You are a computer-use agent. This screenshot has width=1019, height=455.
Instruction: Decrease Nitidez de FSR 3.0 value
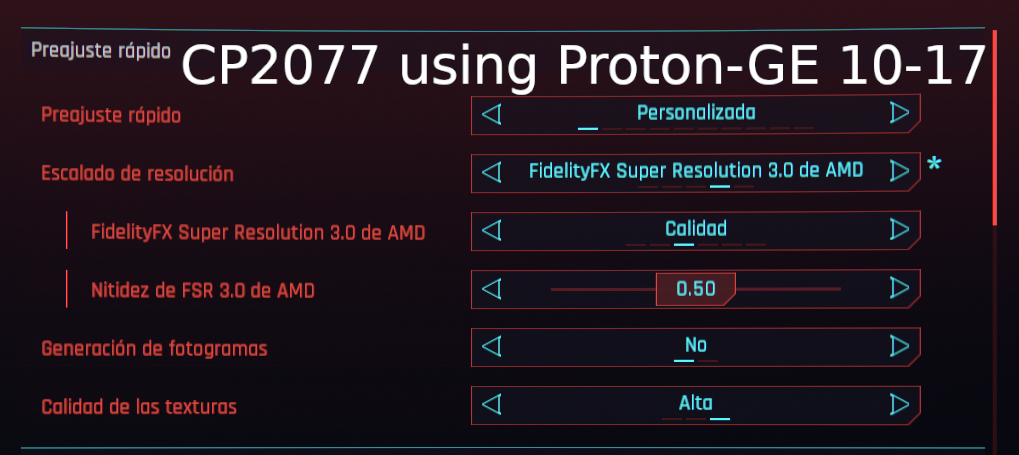point(491,289)
